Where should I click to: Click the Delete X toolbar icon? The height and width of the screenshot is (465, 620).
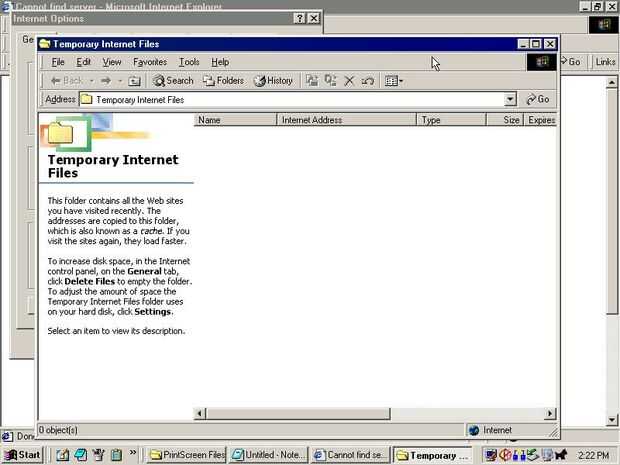point(349,81)
